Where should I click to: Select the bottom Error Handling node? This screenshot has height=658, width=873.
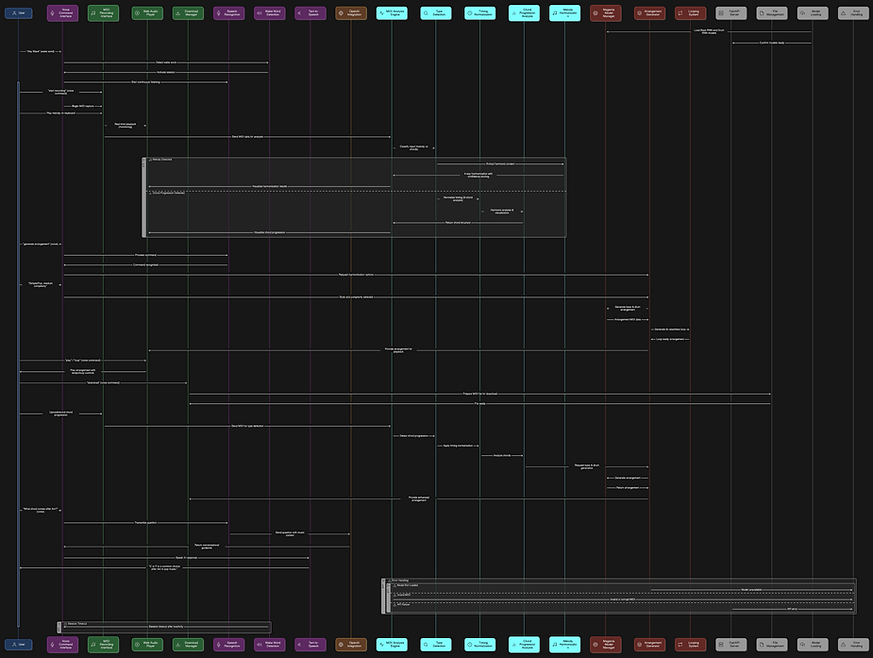[x=854, y=644]
